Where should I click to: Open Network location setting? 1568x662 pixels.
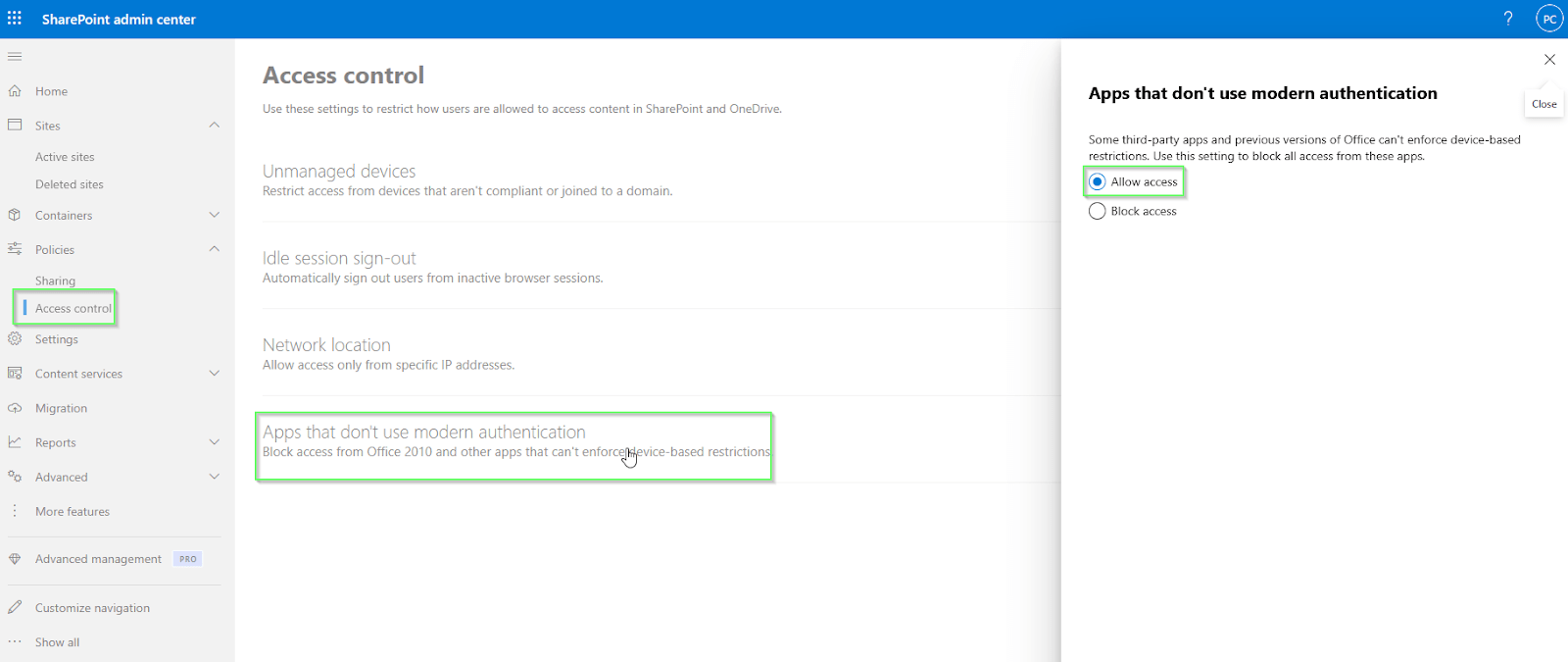(x=326, y=345)
